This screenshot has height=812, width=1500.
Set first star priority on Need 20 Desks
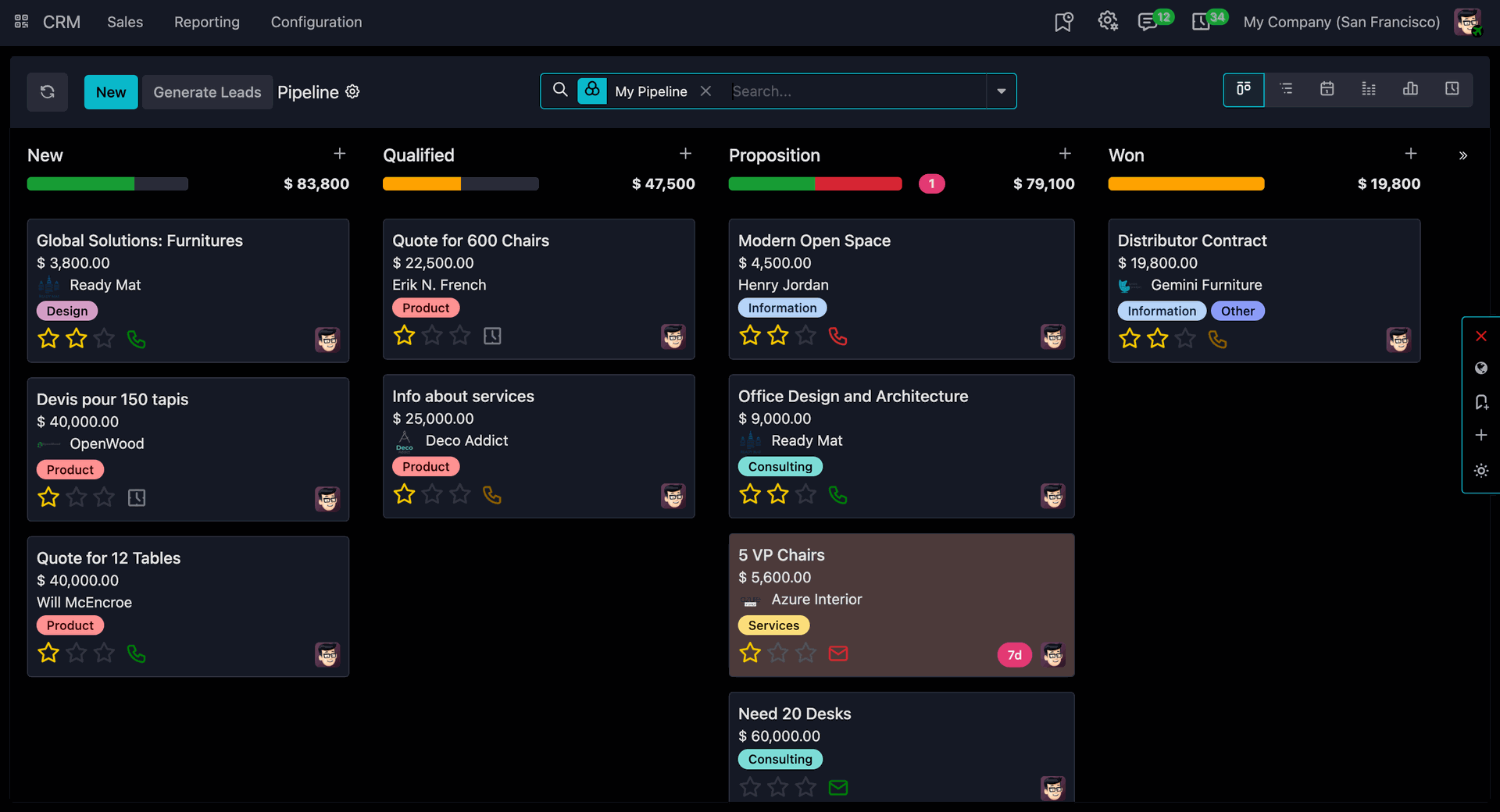[x=750, y=786]
